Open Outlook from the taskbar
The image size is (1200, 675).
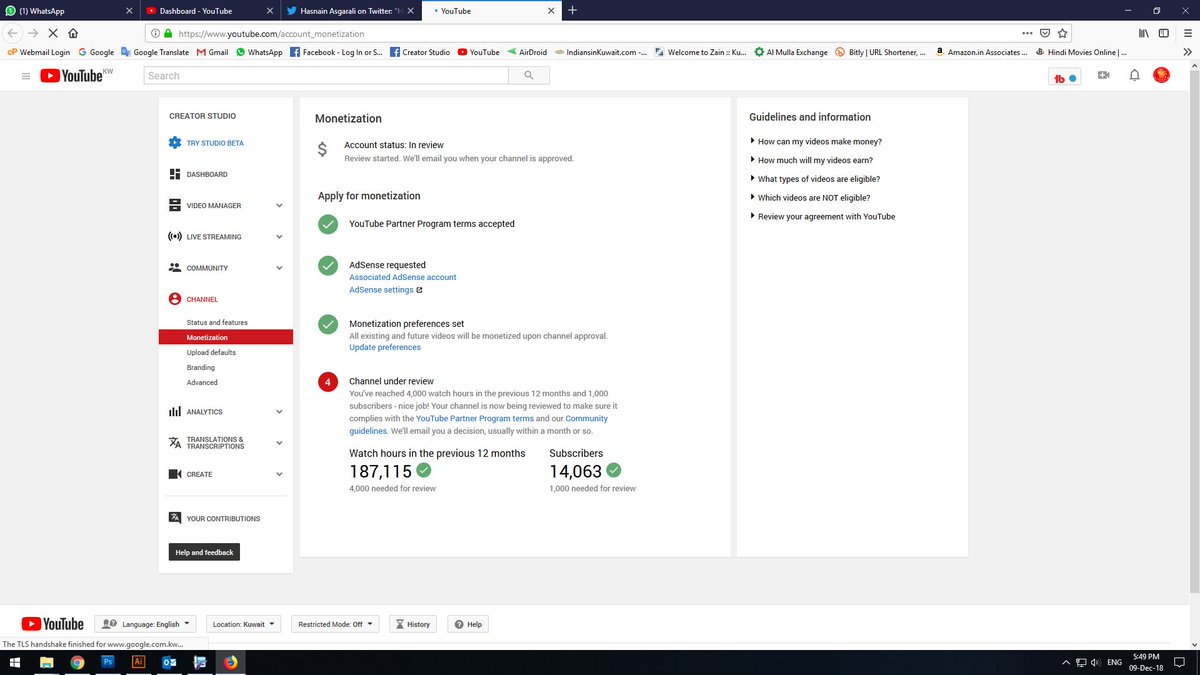tap(169, 662)
